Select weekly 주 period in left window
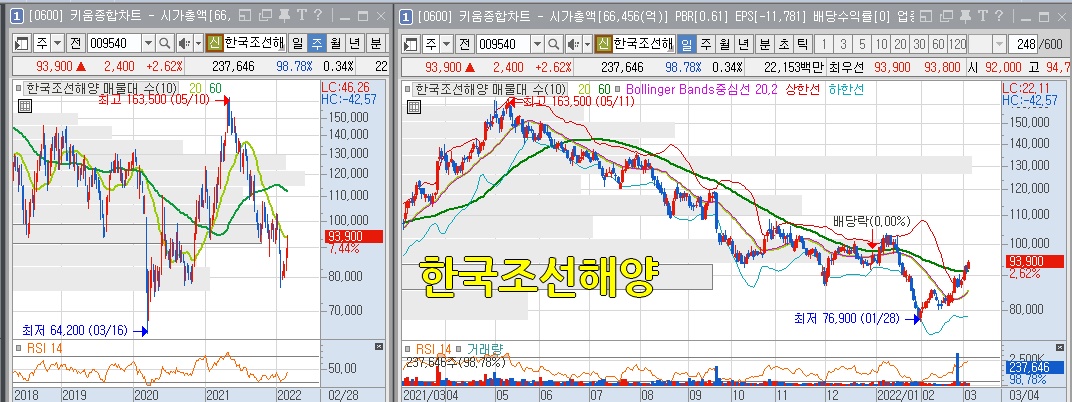This screenshot has height=402, width=1072. 317,44
